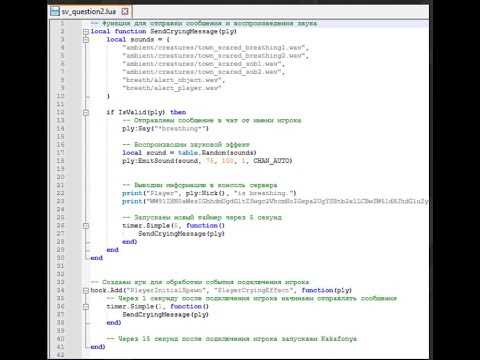Image resolution: width=480 pixels, height=360 pixels.
Task: Click line number 31 in the margin
Action: pyautogui.click(x=60, y=266)
